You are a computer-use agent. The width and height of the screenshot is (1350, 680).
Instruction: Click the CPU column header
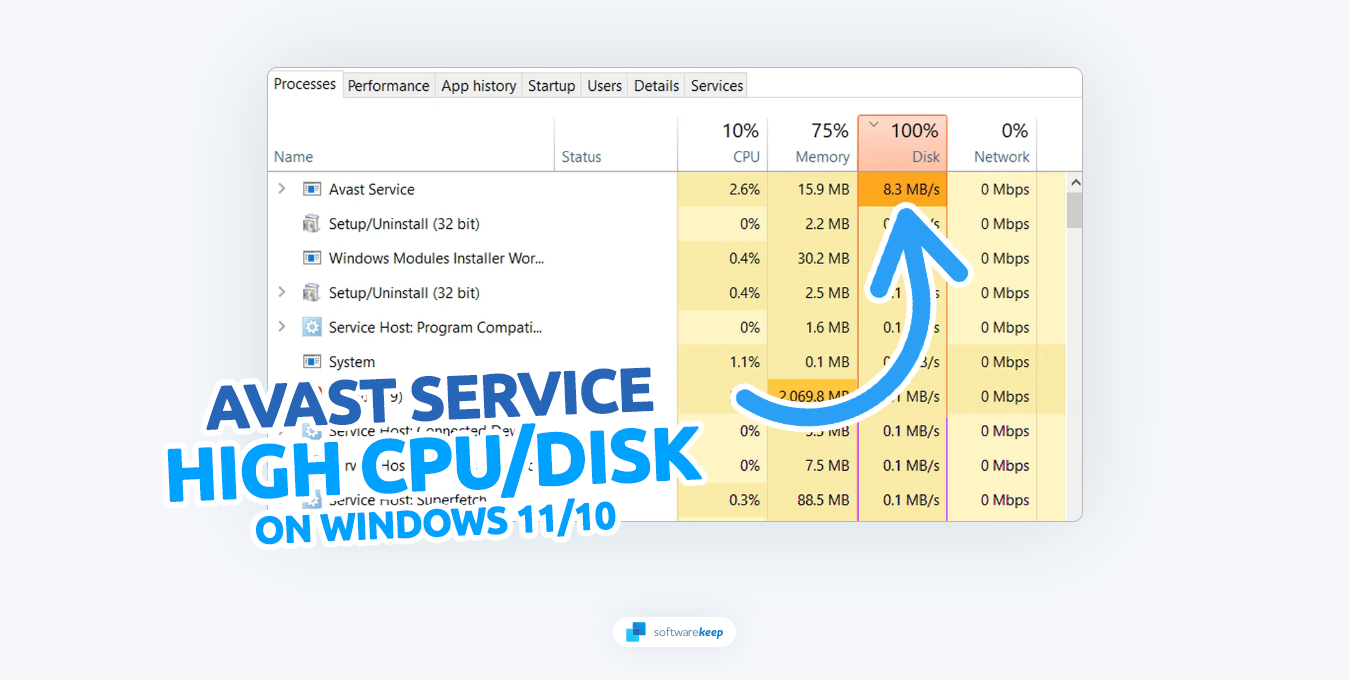click(723, 143)
